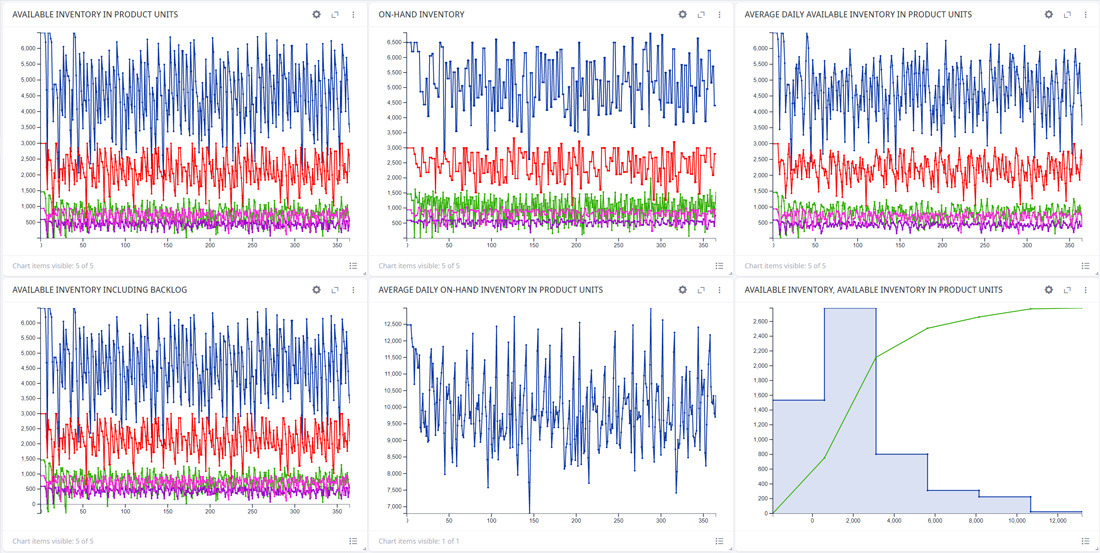
Task: Open three-dot menu of On-Hand Inventory panel
Action: [719, 14]
